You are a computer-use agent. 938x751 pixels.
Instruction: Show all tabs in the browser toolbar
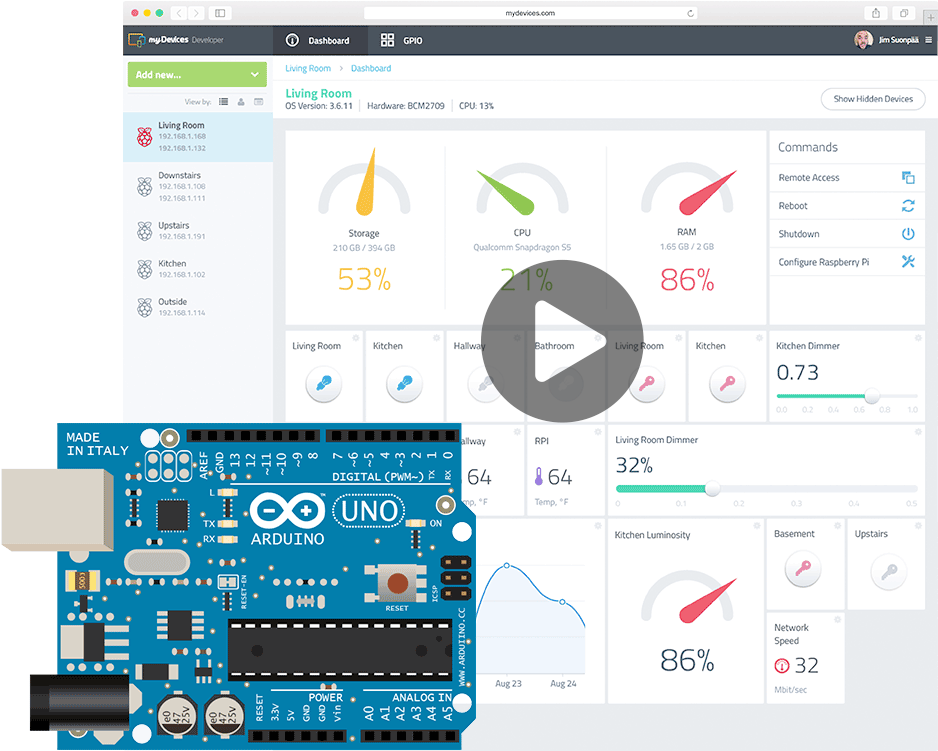pos(904,13)
